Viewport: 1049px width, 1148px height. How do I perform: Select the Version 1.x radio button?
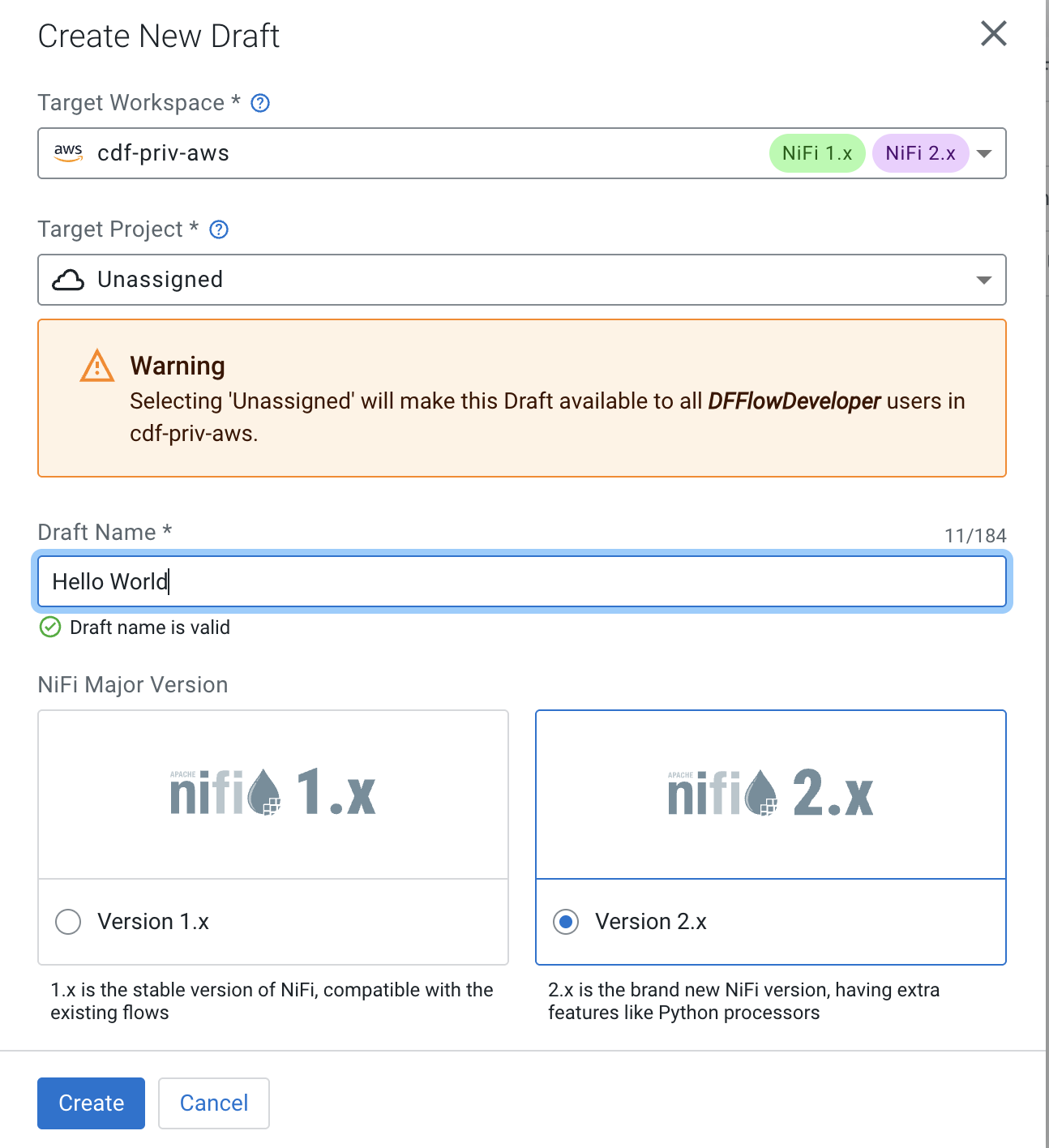point(68,922)
